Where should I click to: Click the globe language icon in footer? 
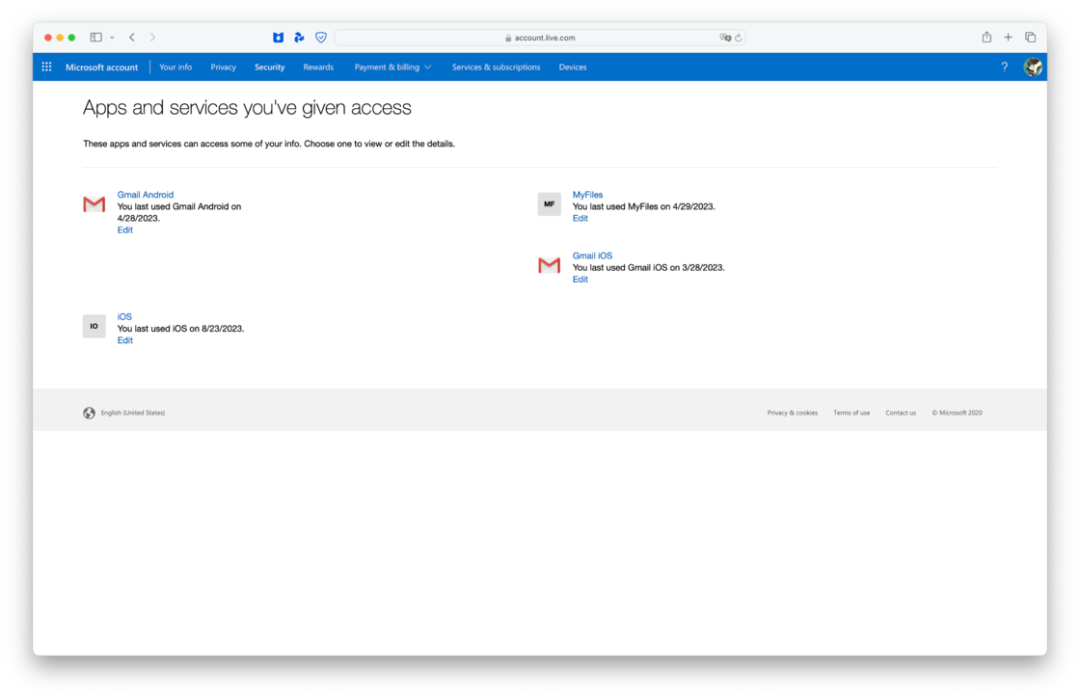coord(89,413)
